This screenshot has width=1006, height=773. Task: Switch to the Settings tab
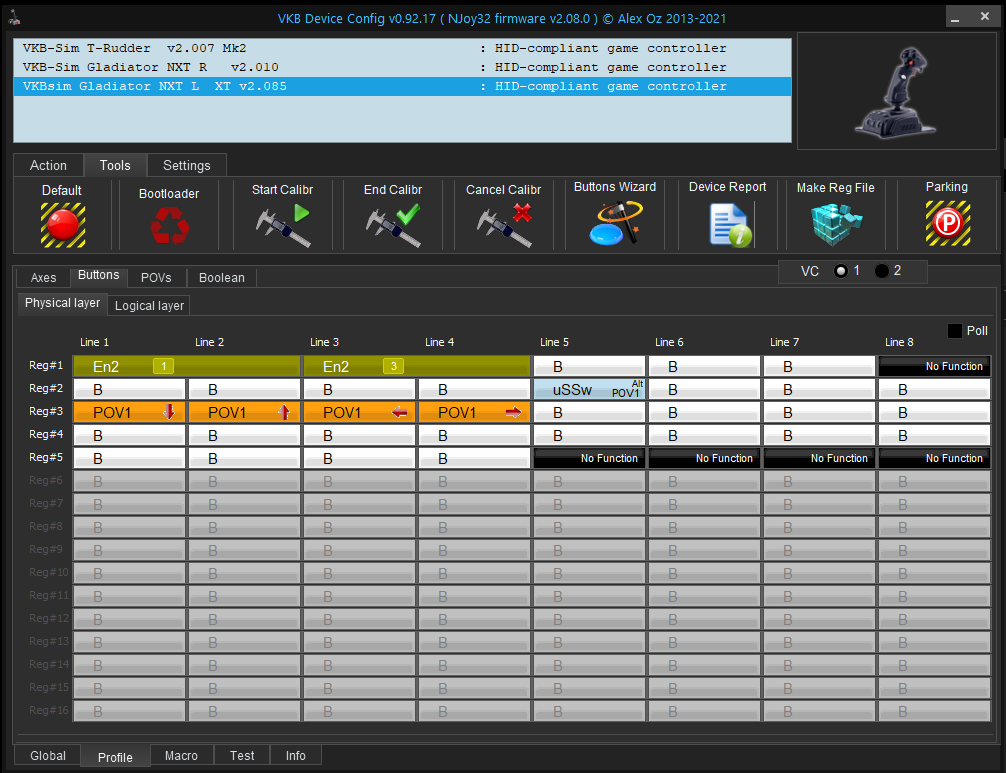pos(187,166)
